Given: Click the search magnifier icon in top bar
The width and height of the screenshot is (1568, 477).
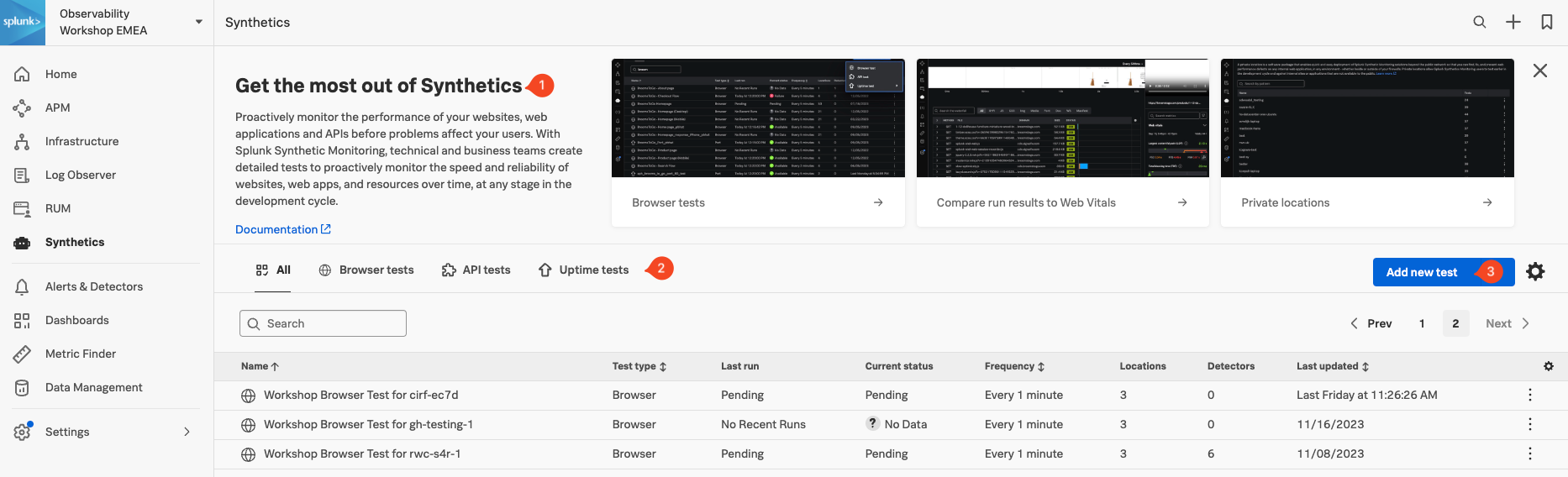Looking at the screenshot, I should pos(1480,23).
